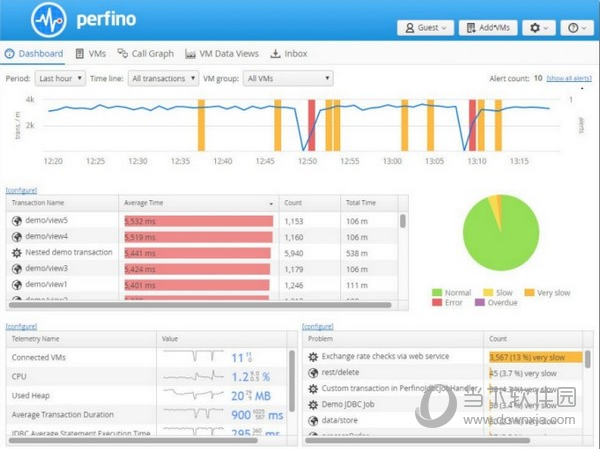Click the perfino logo icon
This screenshot has width=600, height=449.
[x=49, y=20]
